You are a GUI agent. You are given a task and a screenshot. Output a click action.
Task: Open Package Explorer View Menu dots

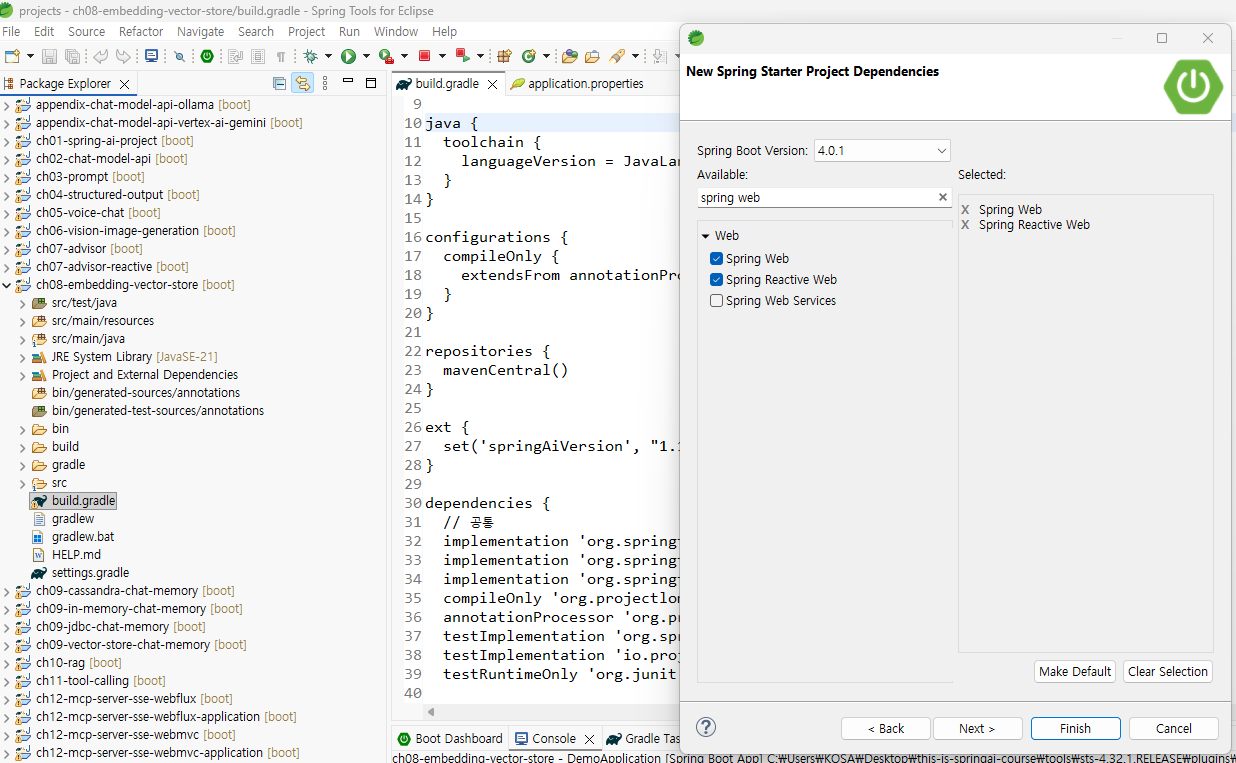point(325,84)
